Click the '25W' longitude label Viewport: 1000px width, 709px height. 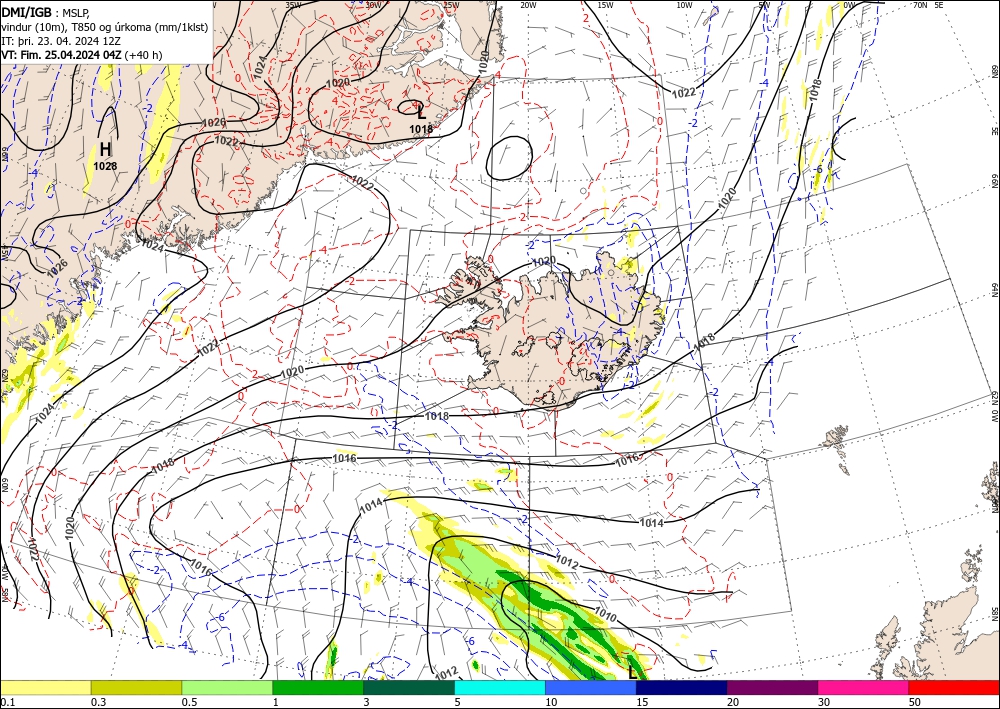[x=451, y=5]
